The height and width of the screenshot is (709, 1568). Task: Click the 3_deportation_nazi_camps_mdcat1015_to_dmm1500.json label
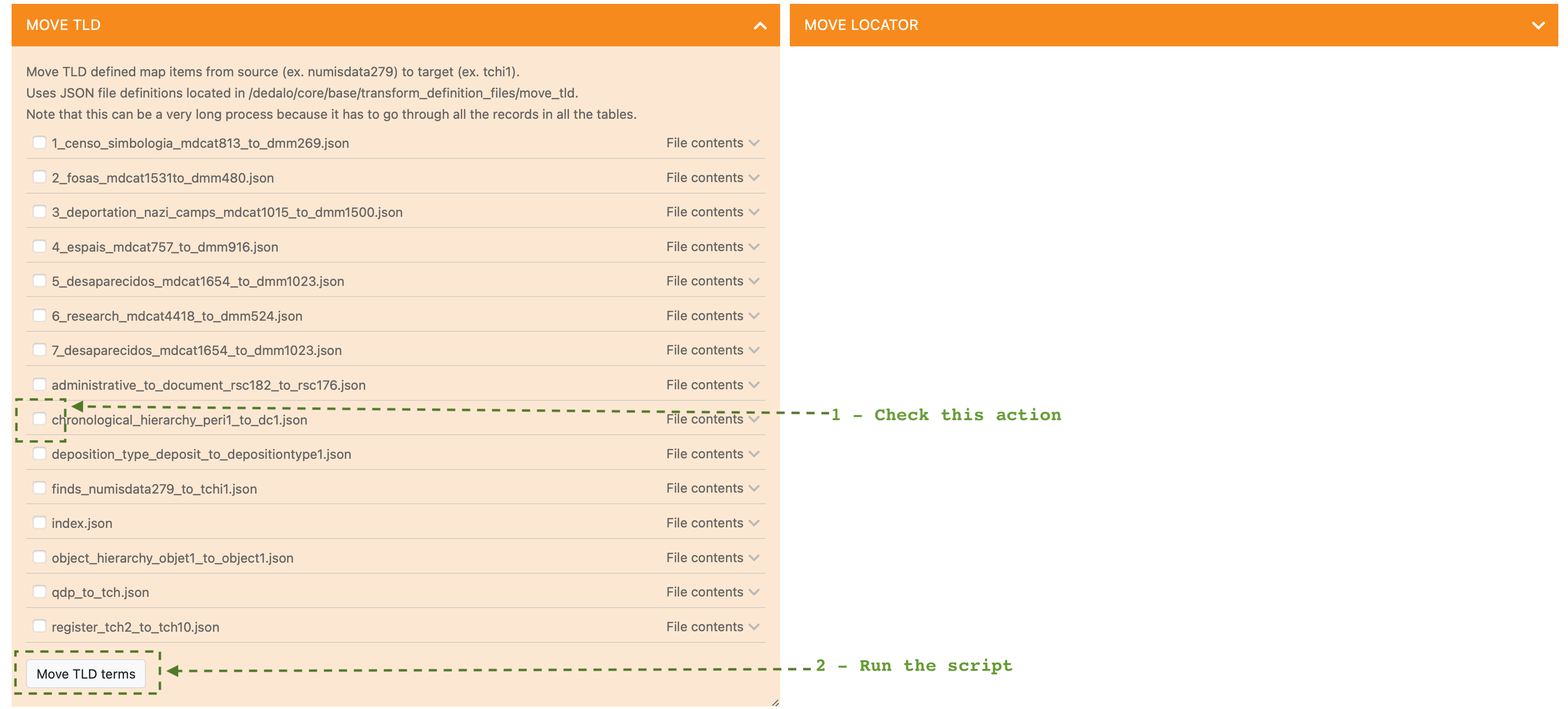coord(227,213)
